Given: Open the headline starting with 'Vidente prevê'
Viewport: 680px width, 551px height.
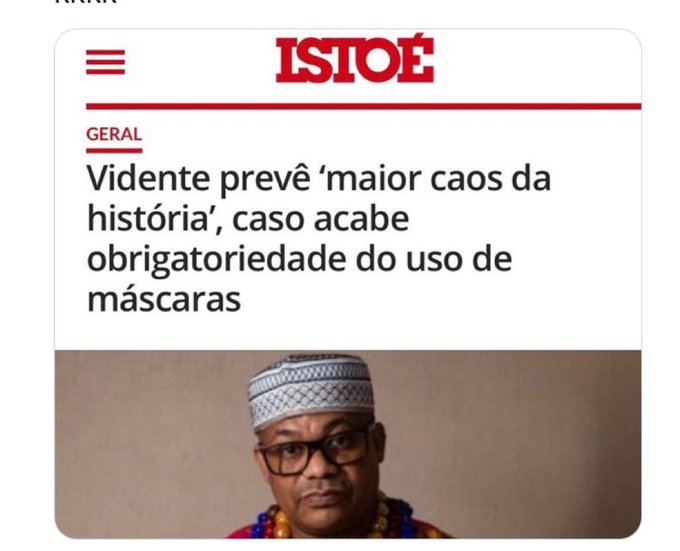Looking at the screenshot, I should (x=319, y=239).
